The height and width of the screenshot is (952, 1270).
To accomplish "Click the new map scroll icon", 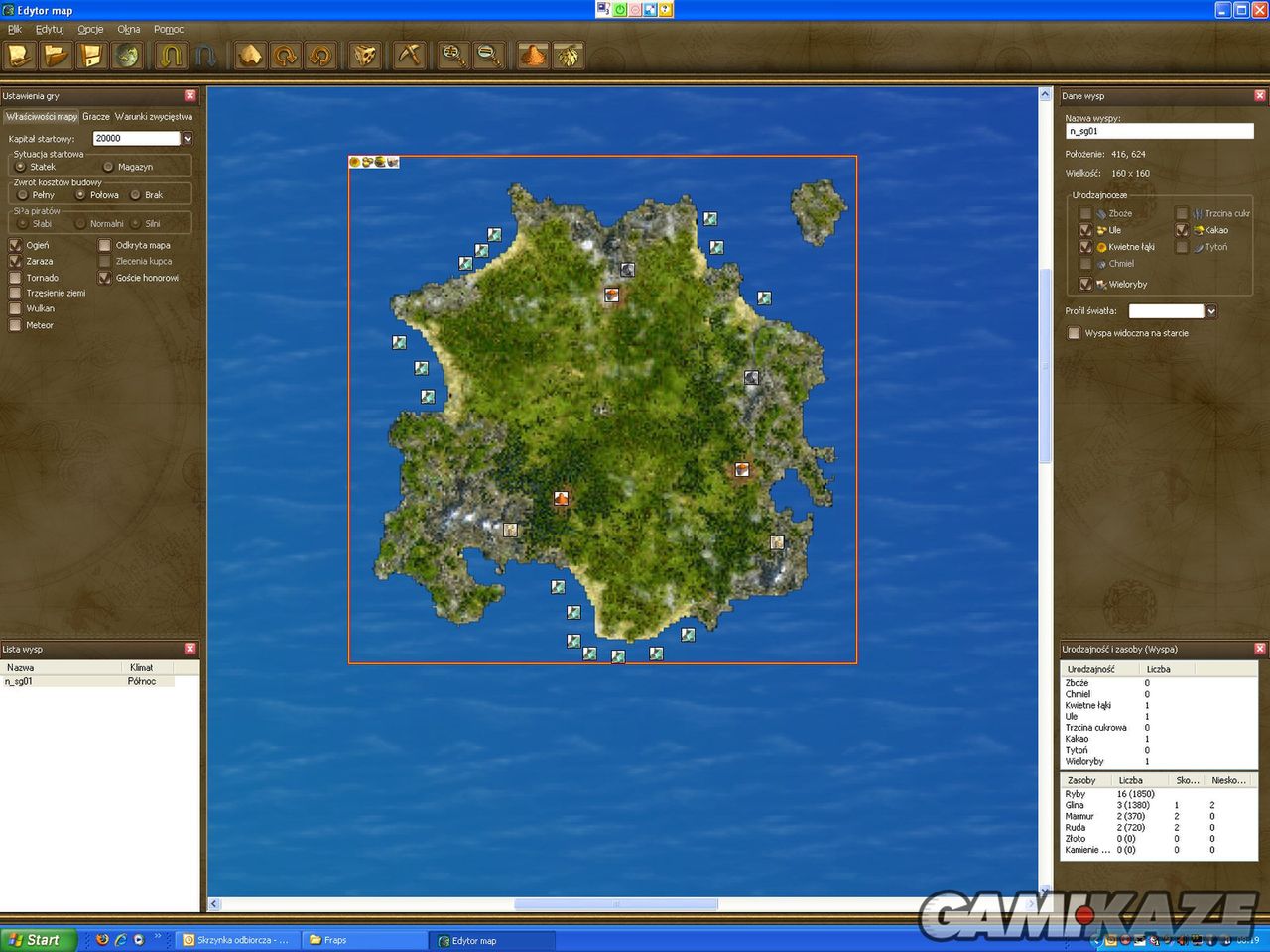I will (x=20, y=55).
